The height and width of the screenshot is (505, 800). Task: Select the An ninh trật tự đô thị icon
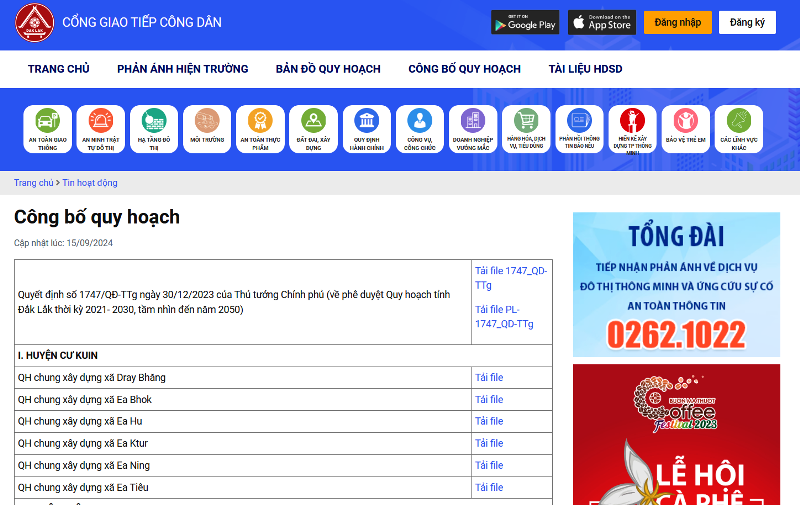click(100, 129)
